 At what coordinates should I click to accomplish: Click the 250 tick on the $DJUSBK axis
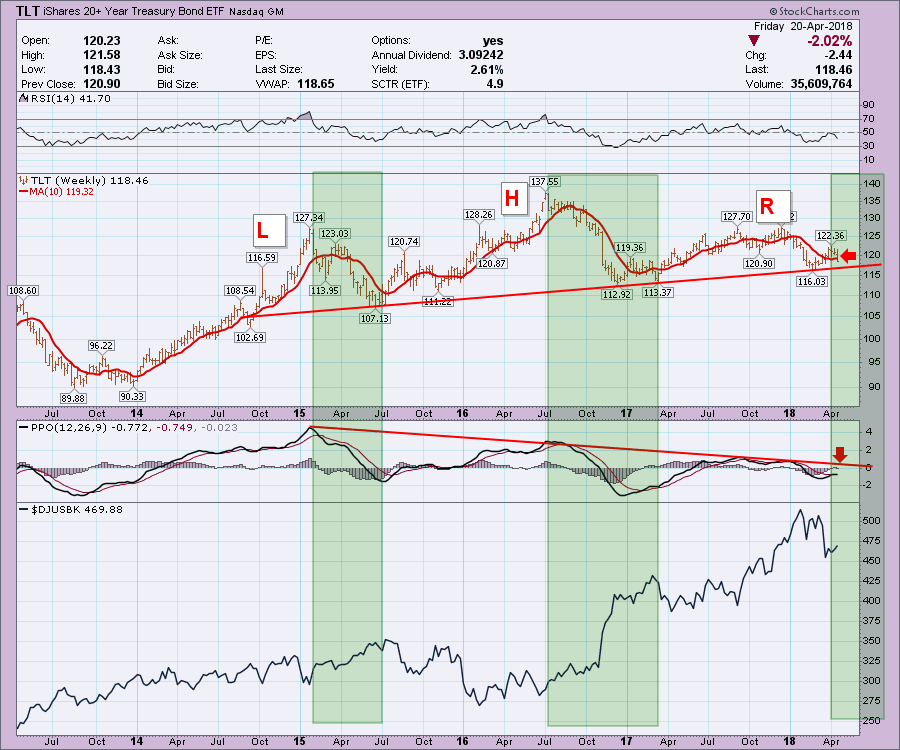click(x=872, y=721)
